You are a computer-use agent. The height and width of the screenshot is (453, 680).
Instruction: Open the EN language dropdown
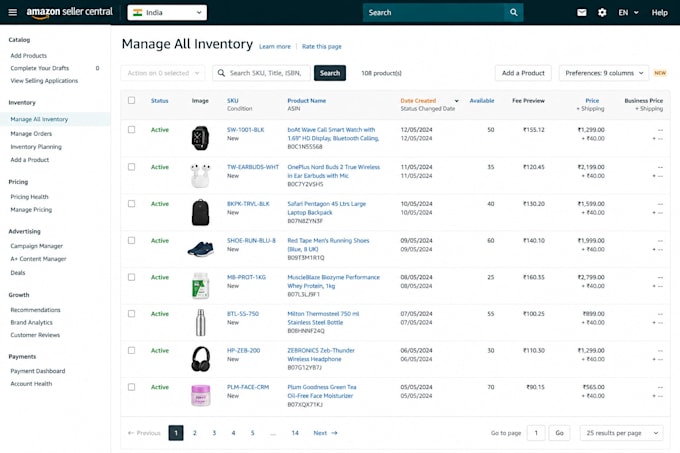(x=628, y=13)
